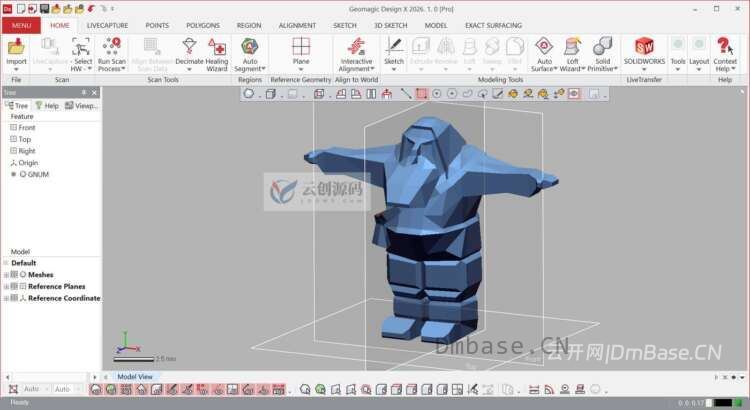The height and width of the screenshot is (410, 750).
Task: Click the blue 3D figure model
Action: click(430, 230)
